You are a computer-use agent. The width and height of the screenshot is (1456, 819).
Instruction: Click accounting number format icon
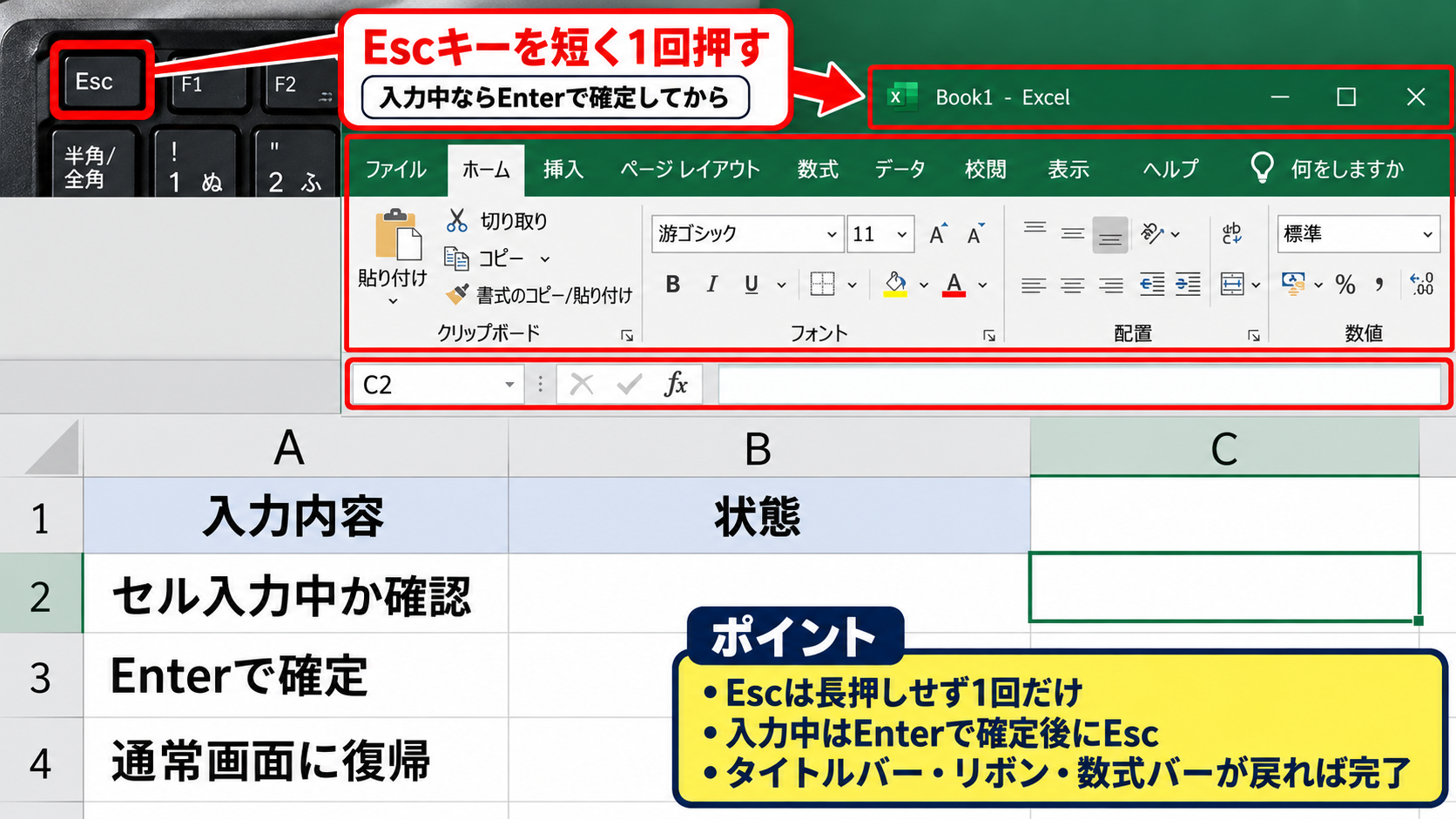[x=1293, y=284]
